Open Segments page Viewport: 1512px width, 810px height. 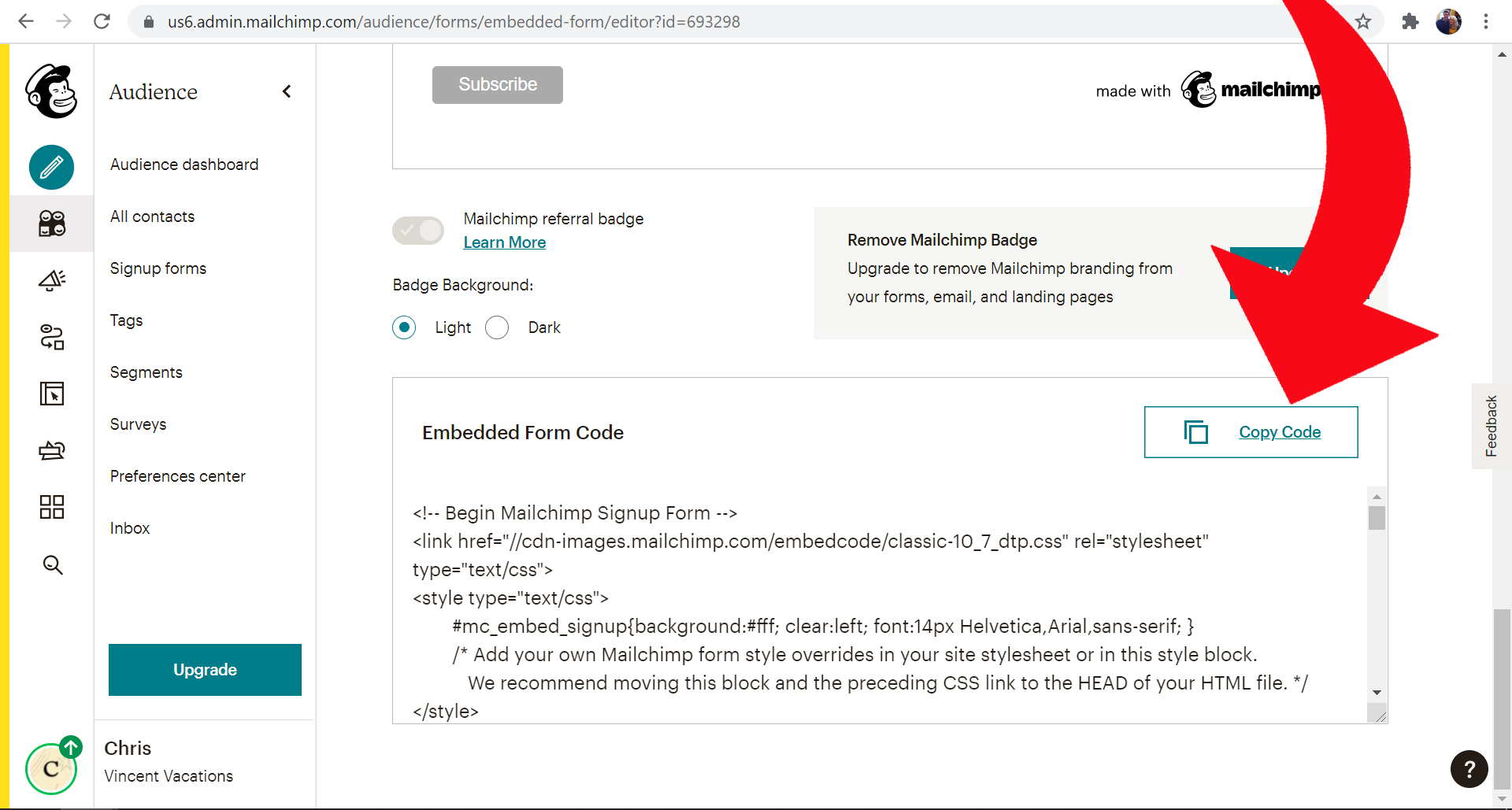click(146, 372)
